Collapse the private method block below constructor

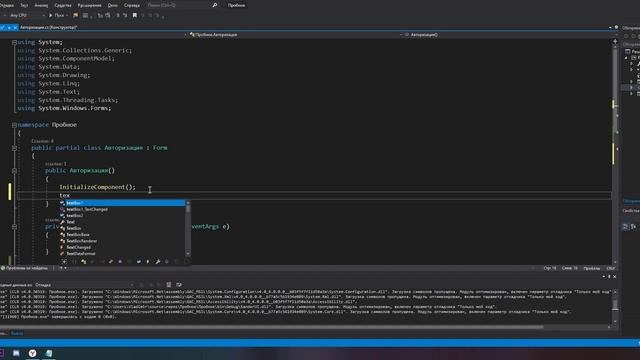(x=14, y=227)
